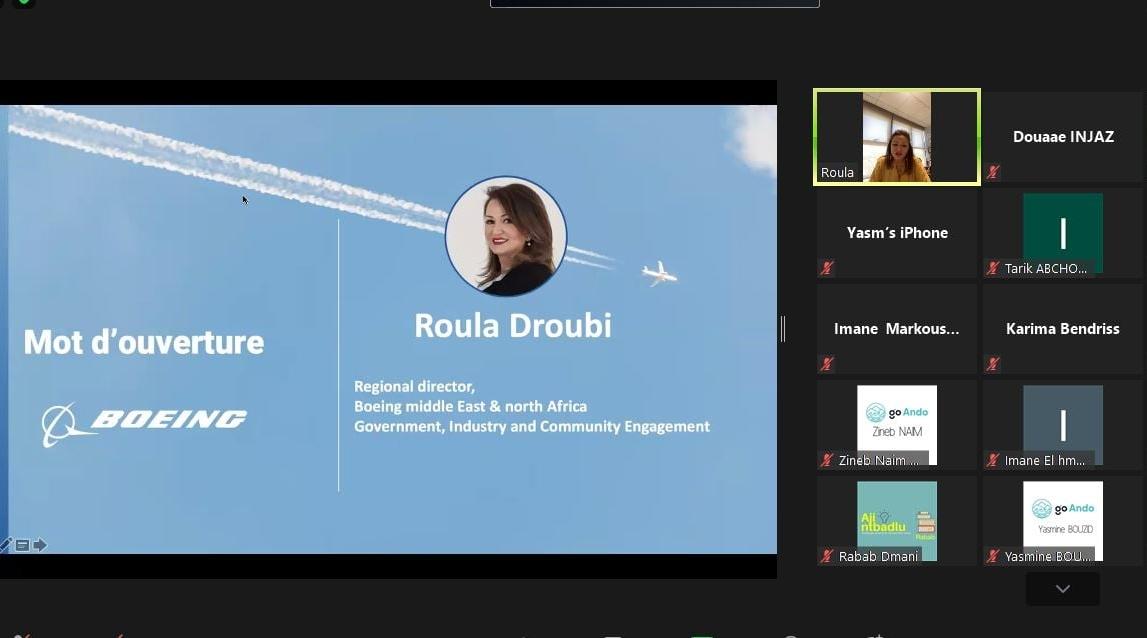Select the pen annotation tool on slide
1147x638 pixels.
click(x=5, y=545)
